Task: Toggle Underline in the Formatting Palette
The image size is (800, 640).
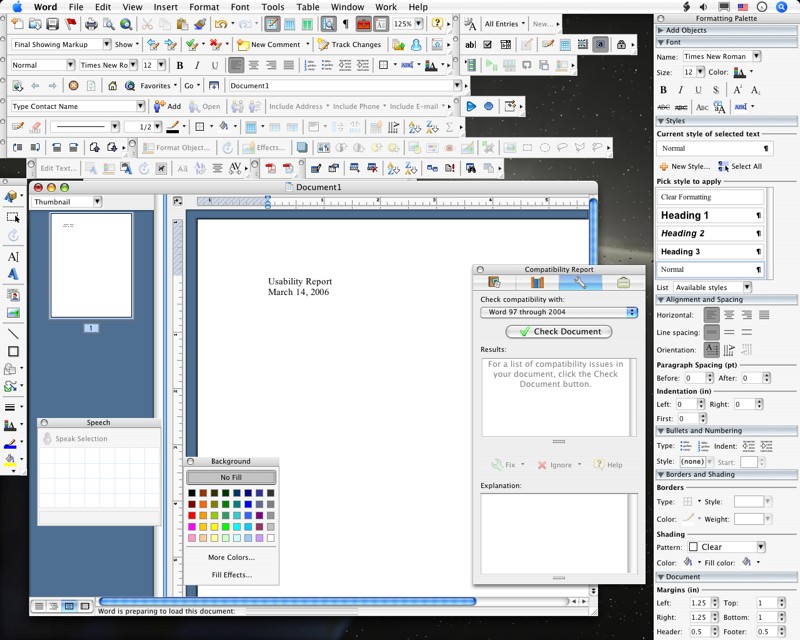Action: [x=699, y=89]
